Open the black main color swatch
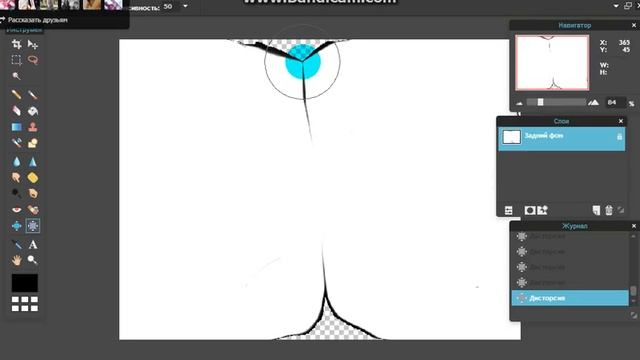 [24, 283]
